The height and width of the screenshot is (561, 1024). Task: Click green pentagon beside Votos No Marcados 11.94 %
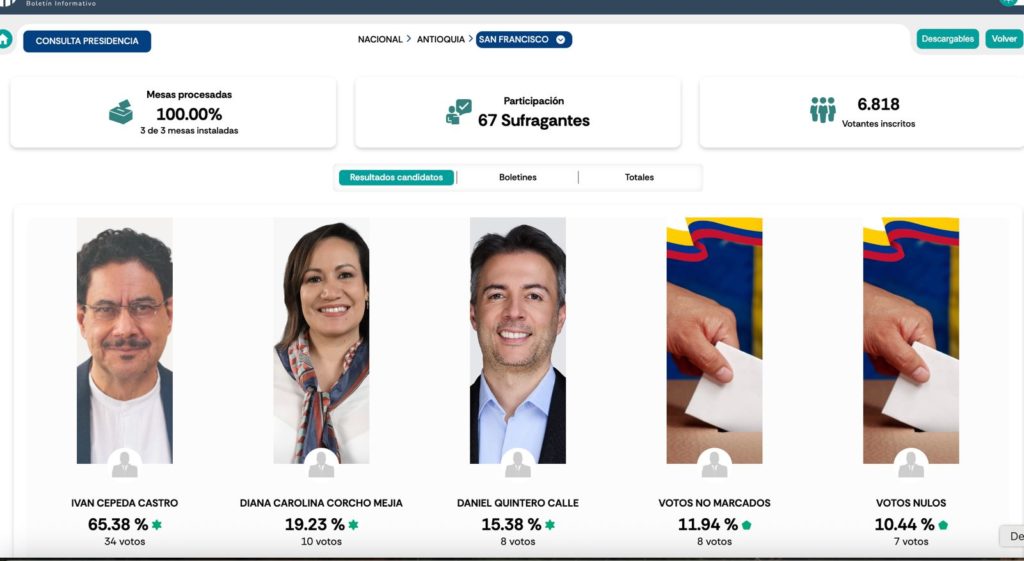(746, 524)
